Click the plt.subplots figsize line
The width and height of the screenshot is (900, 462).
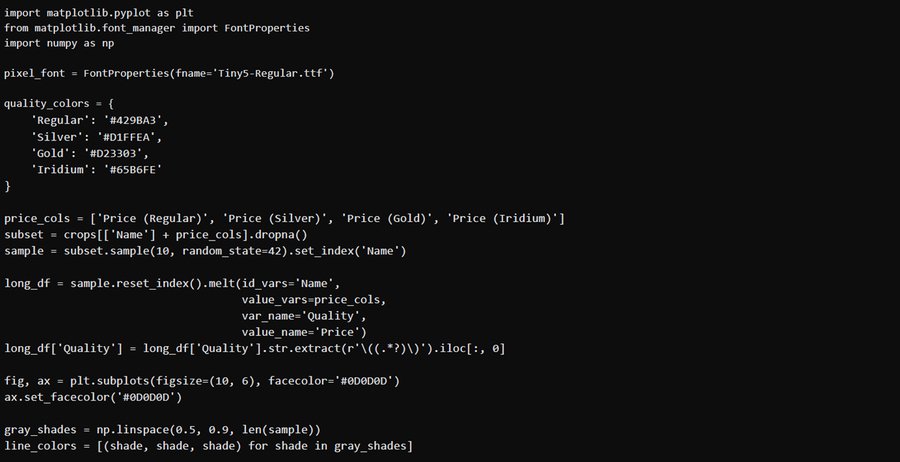click(x=202, y=381)
